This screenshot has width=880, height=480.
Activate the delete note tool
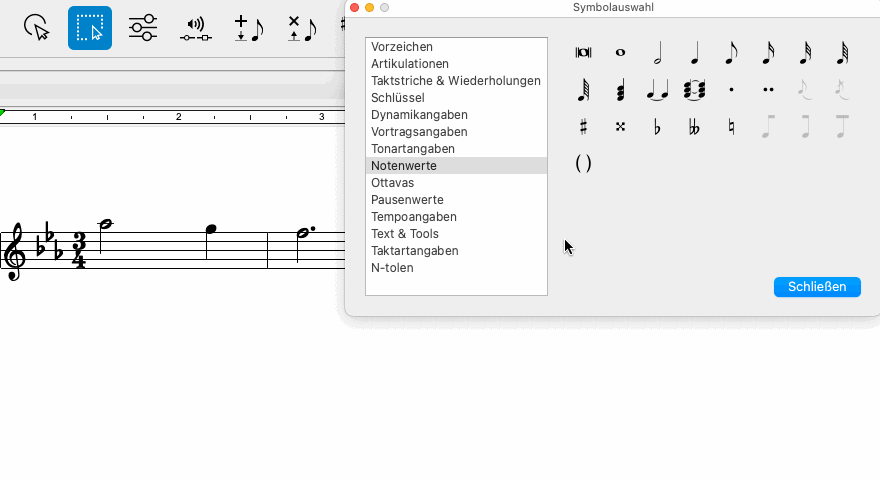coord(300,28)
